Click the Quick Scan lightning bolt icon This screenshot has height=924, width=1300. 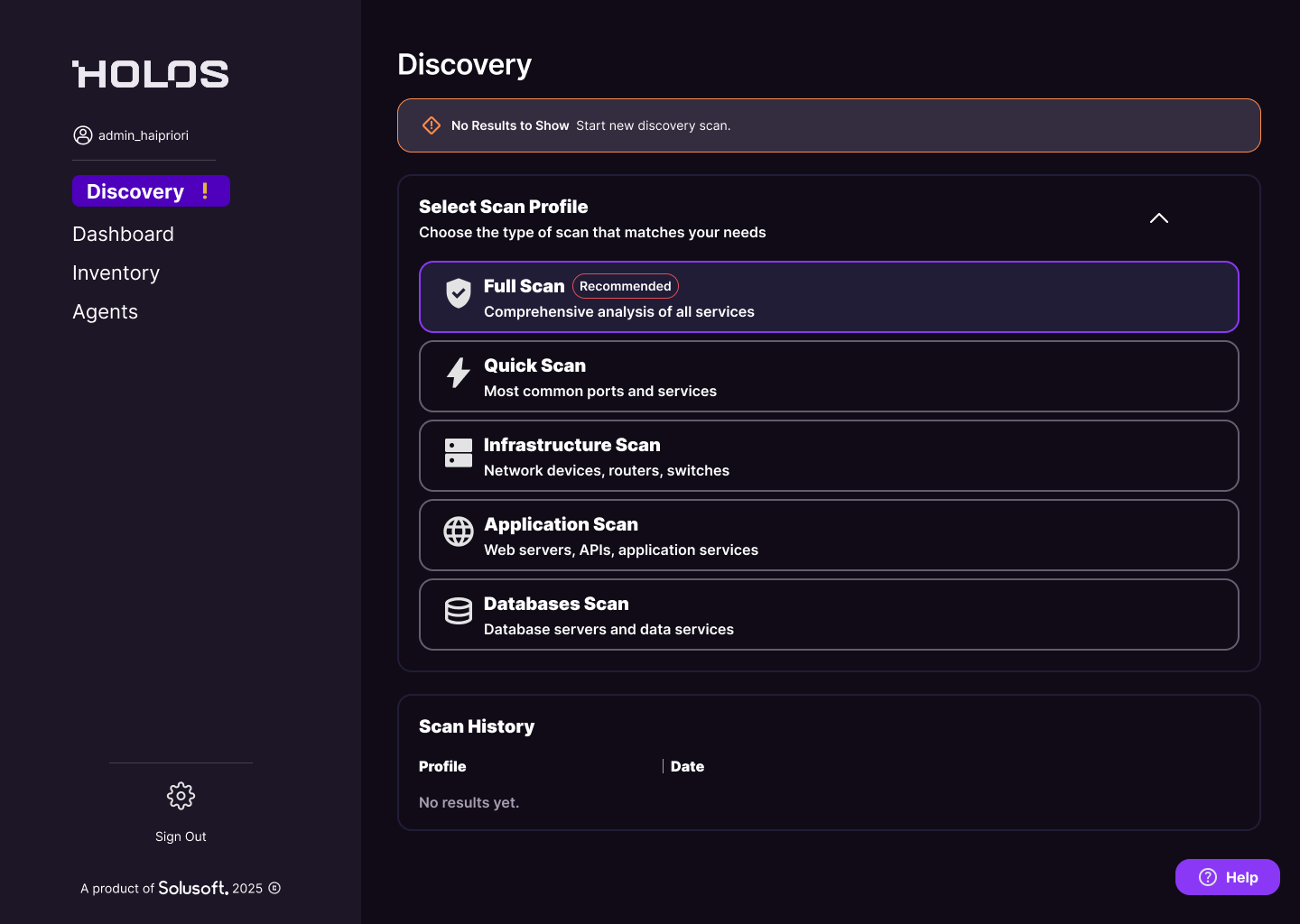pos(459,373)
